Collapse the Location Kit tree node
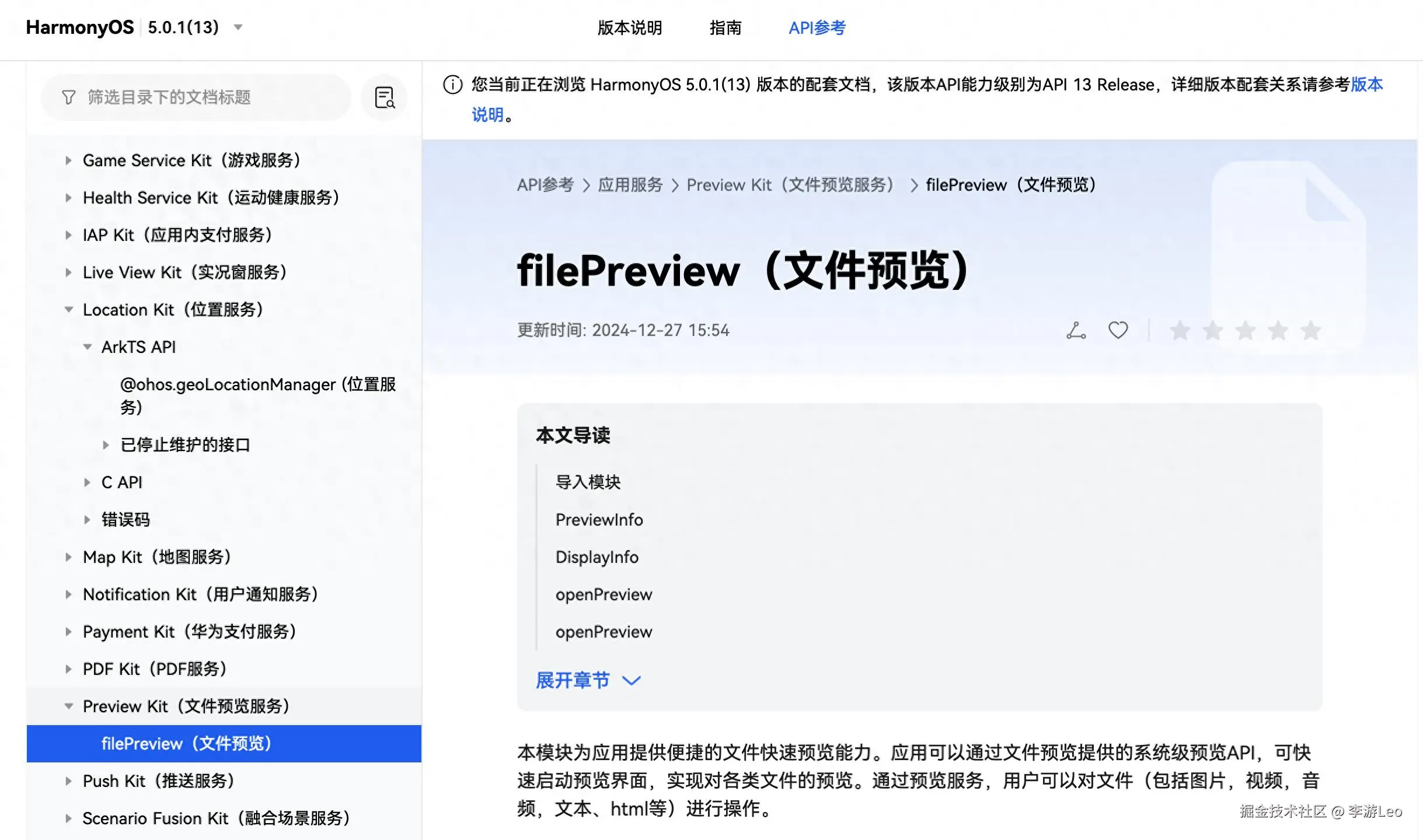Screen dimensions: 1423x840 coord(69,310)
